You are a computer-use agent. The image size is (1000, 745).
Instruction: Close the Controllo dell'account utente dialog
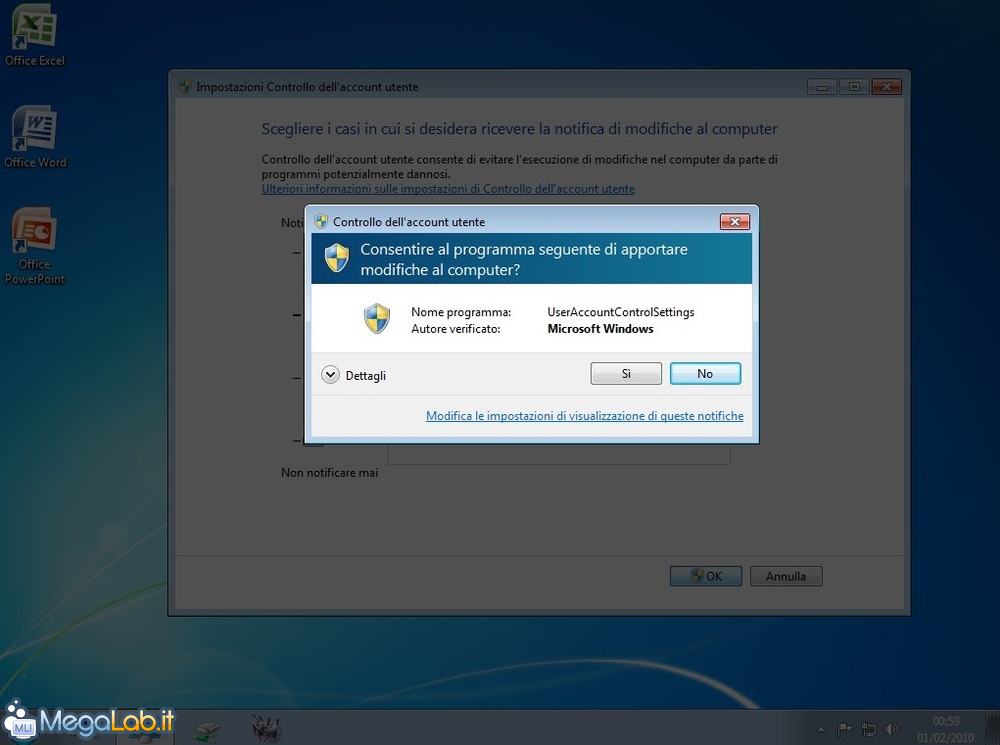click(735, 221)
